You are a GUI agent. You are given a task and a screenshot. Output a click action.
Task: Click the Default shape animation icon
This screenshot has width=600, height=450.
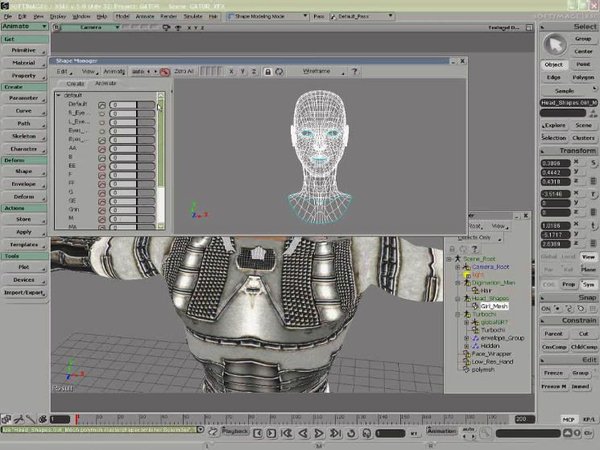pyautogui.click(x=102, y=104)
